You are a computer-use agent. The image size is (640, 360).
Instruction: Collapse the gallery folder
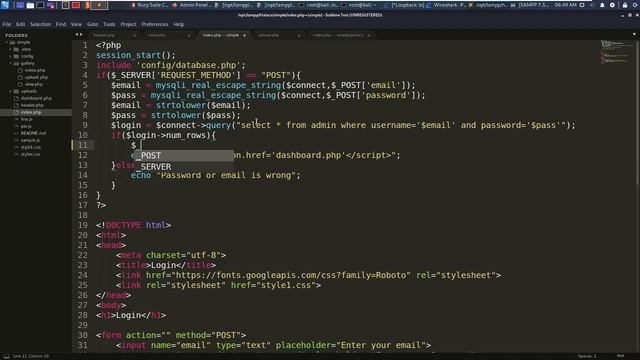(x=11, y=63)
